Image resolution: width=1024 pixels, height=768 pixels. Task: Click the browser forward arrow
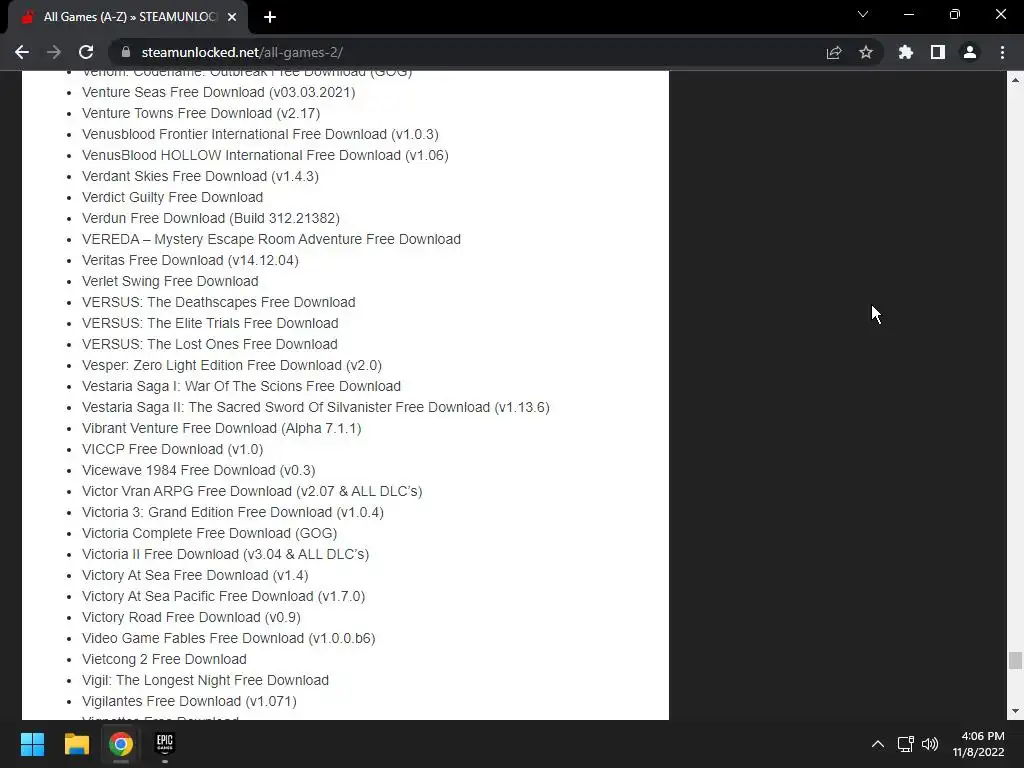pos(54,52)
